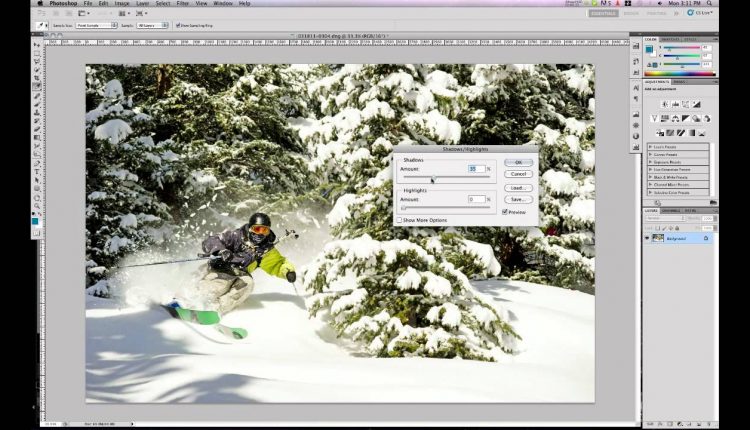Add a Channel Mixer adjustment
The width and height of the screenshot is (750, 430).
point(706,118)
